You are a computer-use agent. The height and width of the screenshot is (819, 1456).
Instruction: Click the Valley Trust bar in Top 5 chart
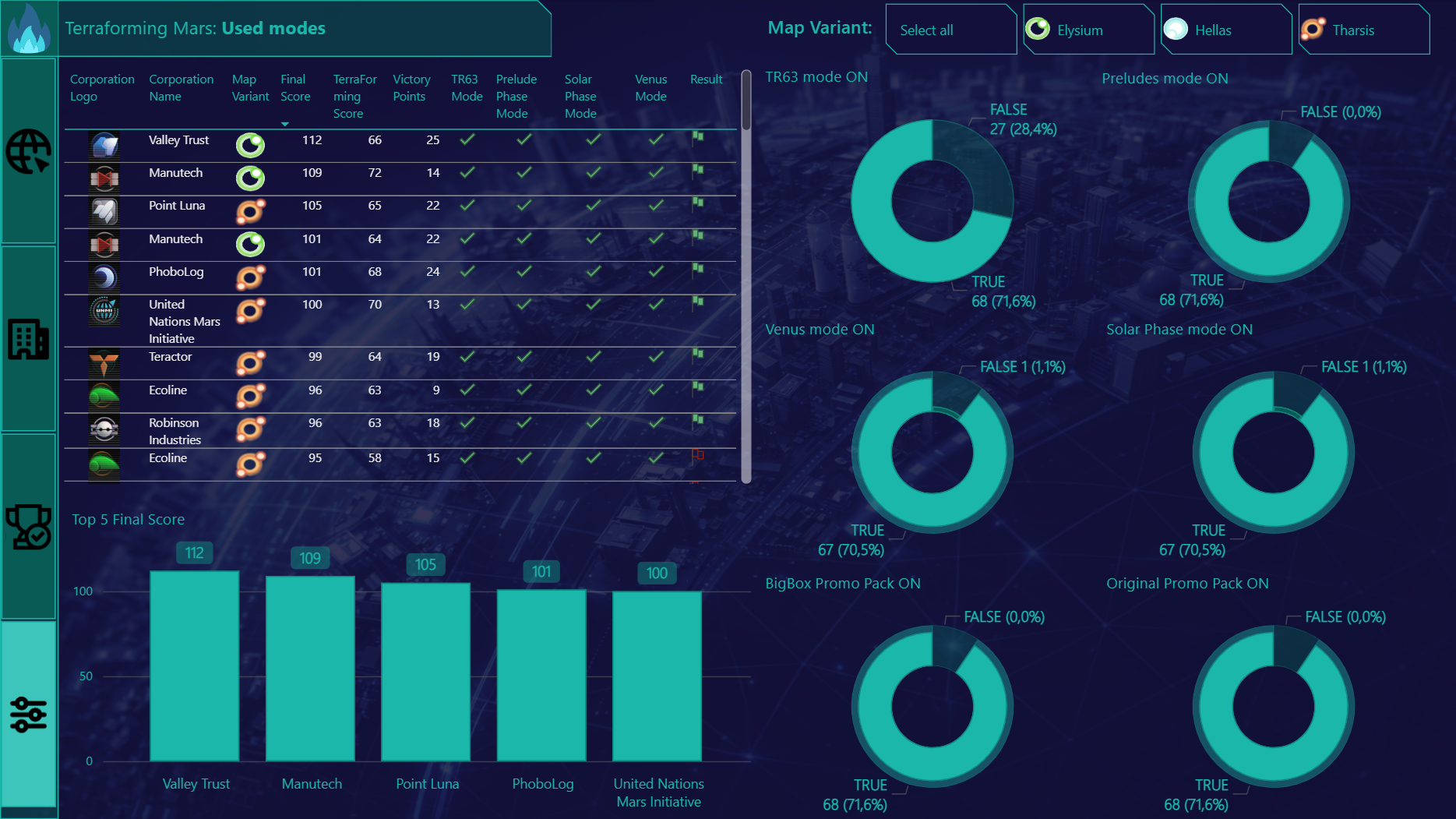[194, 666]
